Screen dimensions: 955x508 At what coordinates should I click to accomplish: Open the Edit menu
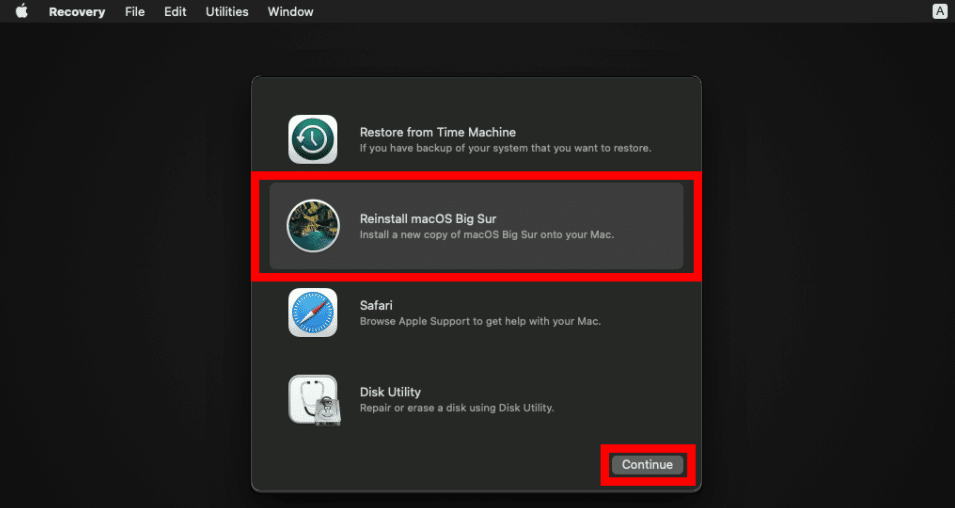(x=175, y=12)
